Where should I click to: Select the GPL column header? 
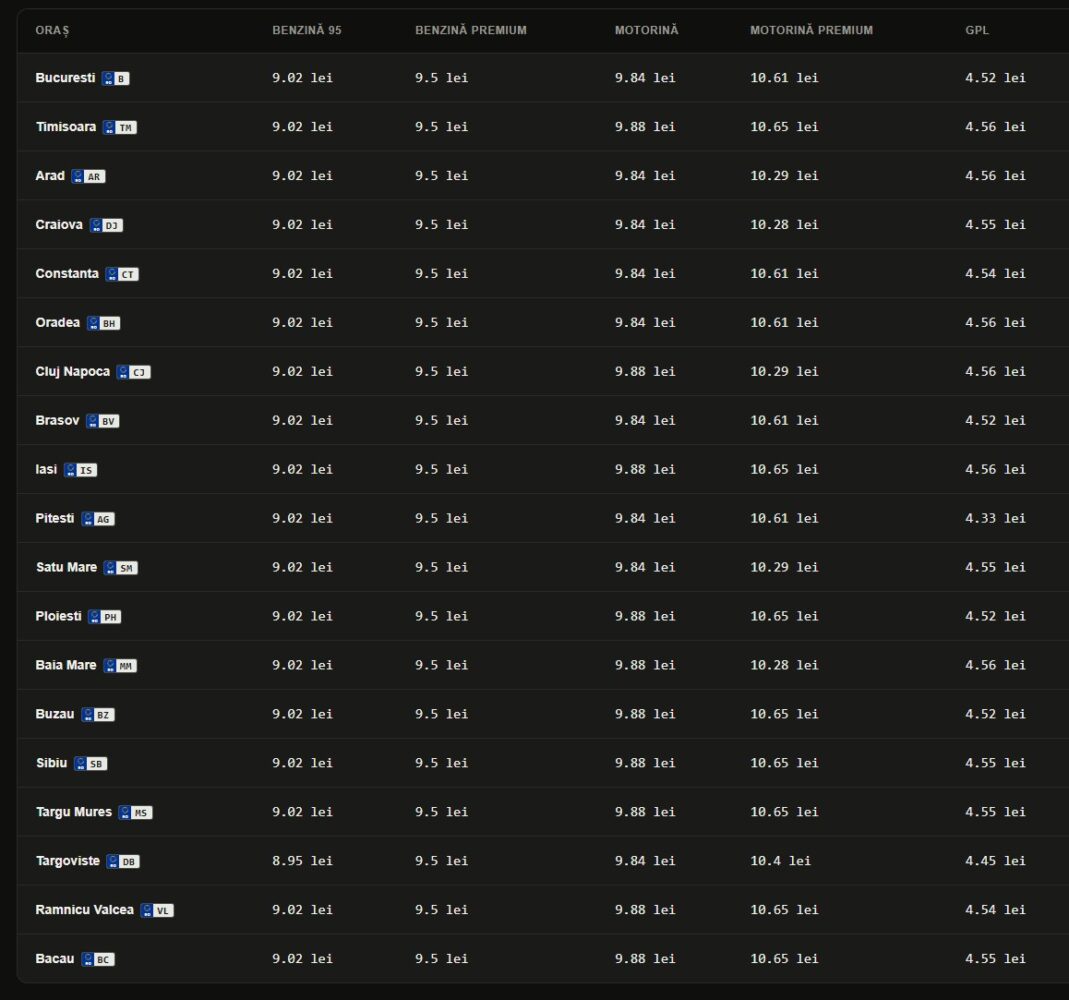(977, 31)
